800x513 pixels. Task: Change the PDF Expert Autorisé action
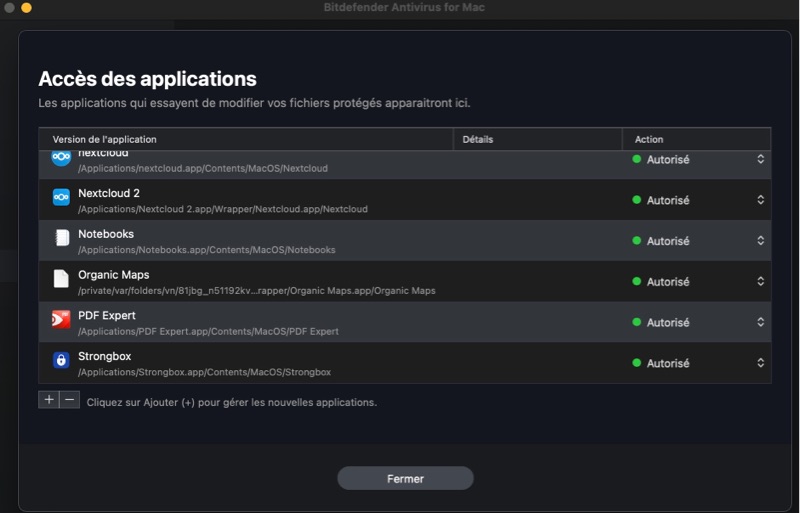(x=760, y=323)
